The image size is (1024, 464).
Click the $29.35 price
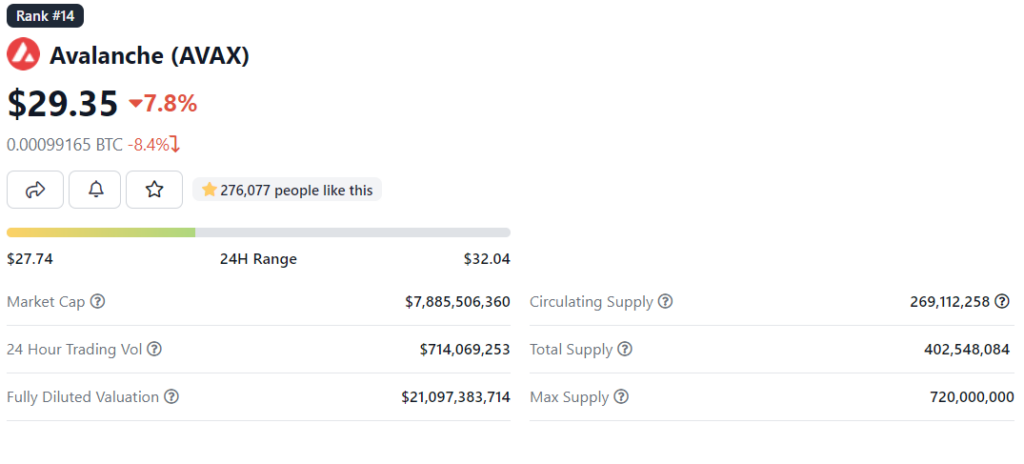[63, 103]
